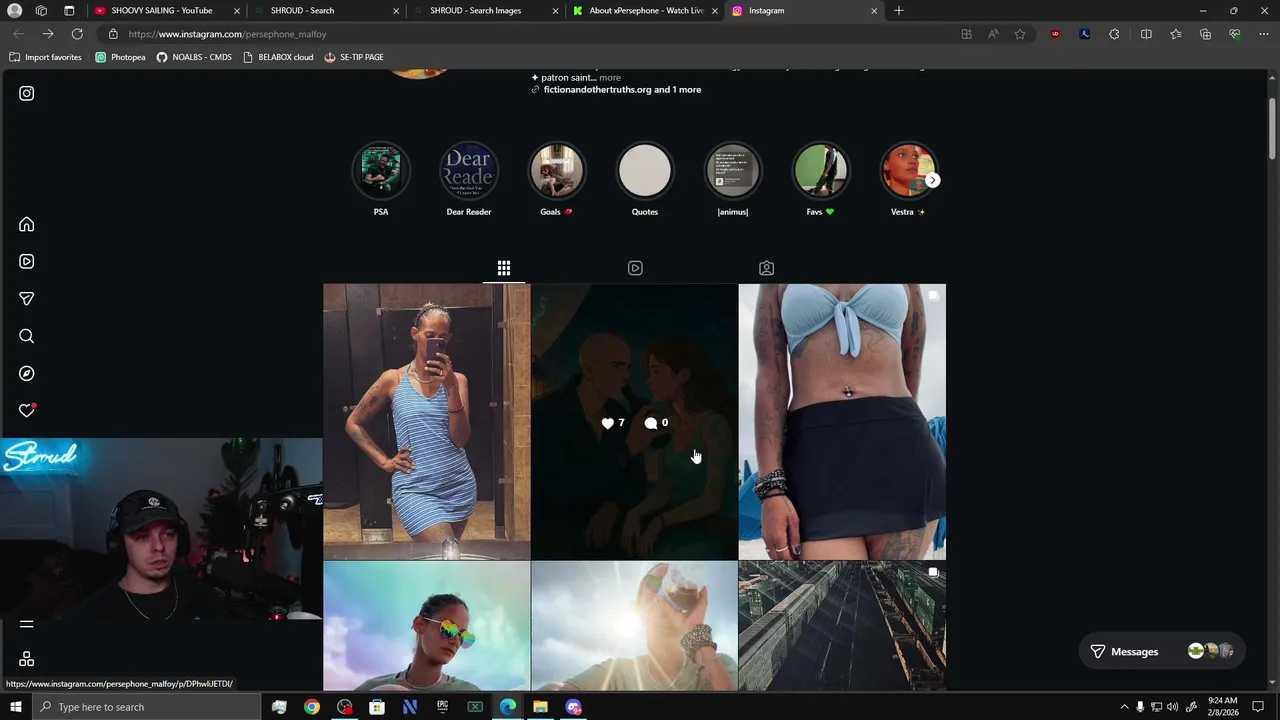Add page to favorites star
This screenshot has width=1280, height=720.
[1020, 34]
